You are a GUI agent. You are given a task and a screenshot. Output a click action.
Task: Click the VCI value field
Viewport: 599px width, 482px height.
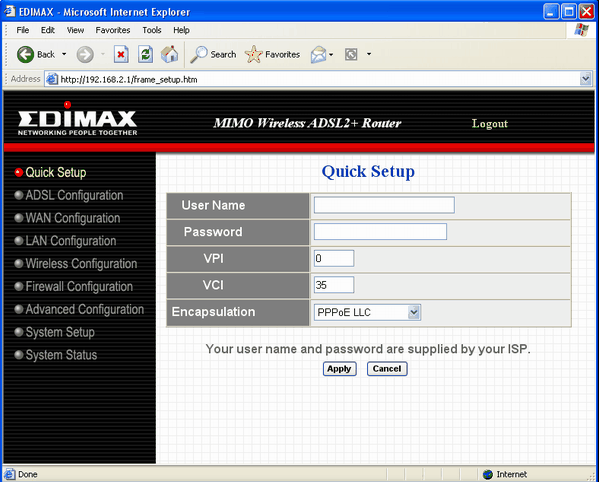pyautogui.click(x=334, y=285)
